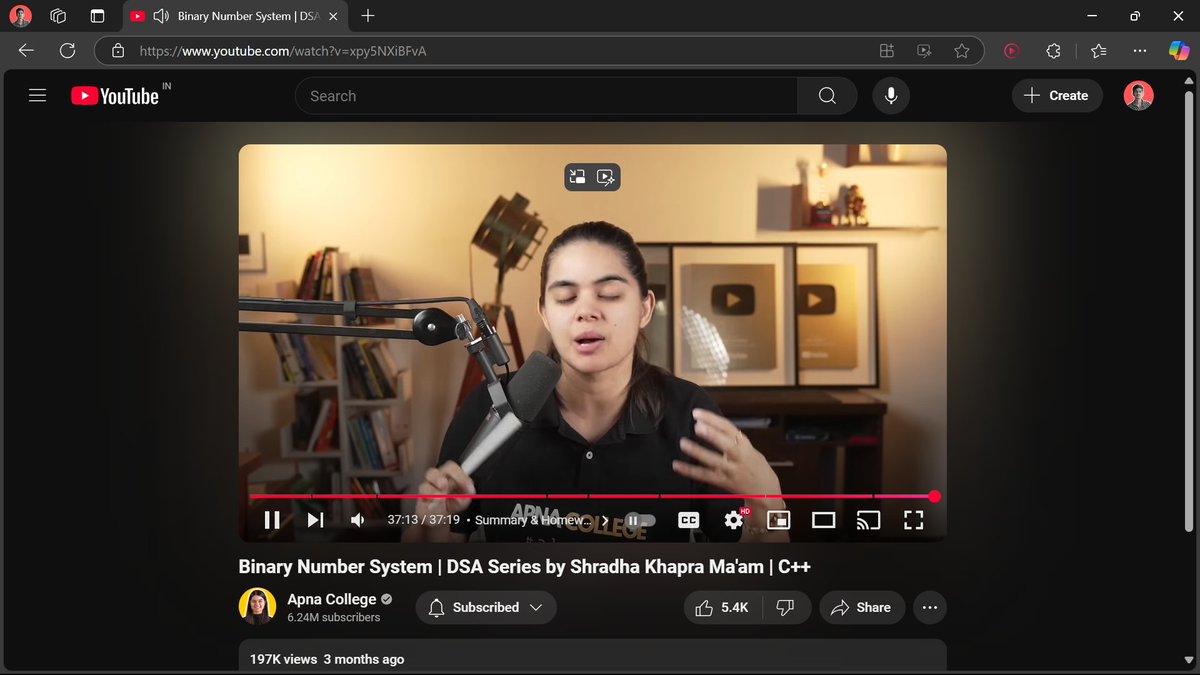This screenshot has height=675, width=1200.
Task: Dislike this video
Action: 786,607
